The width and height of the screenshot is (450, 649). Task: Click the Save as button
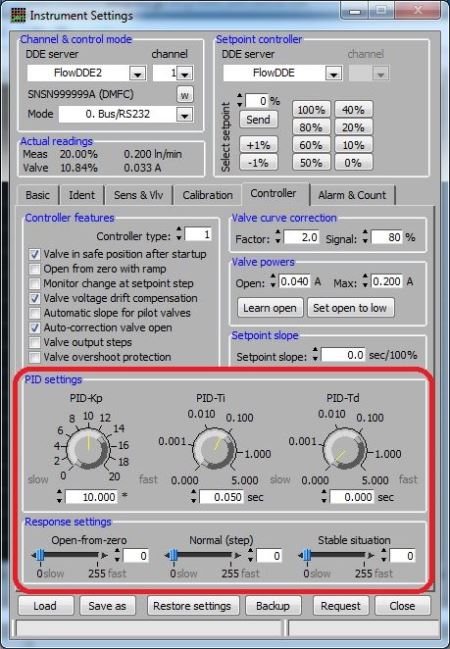108,606
